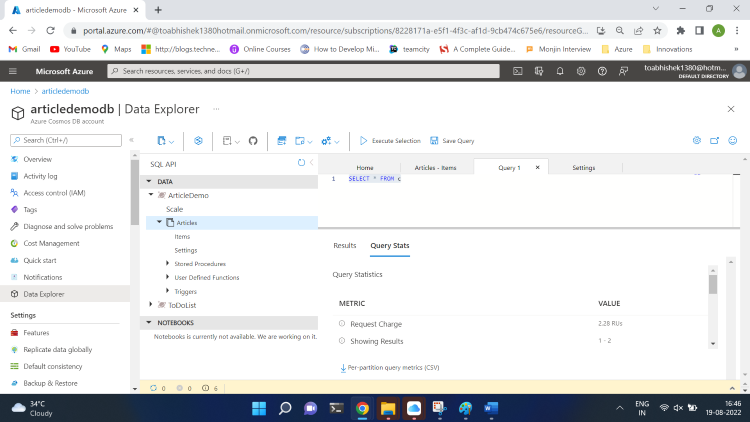Open Azure Cloud Shell icon
Image resolution: width=750 pixels, height=422 pixels.
click(x=518, y=71)
